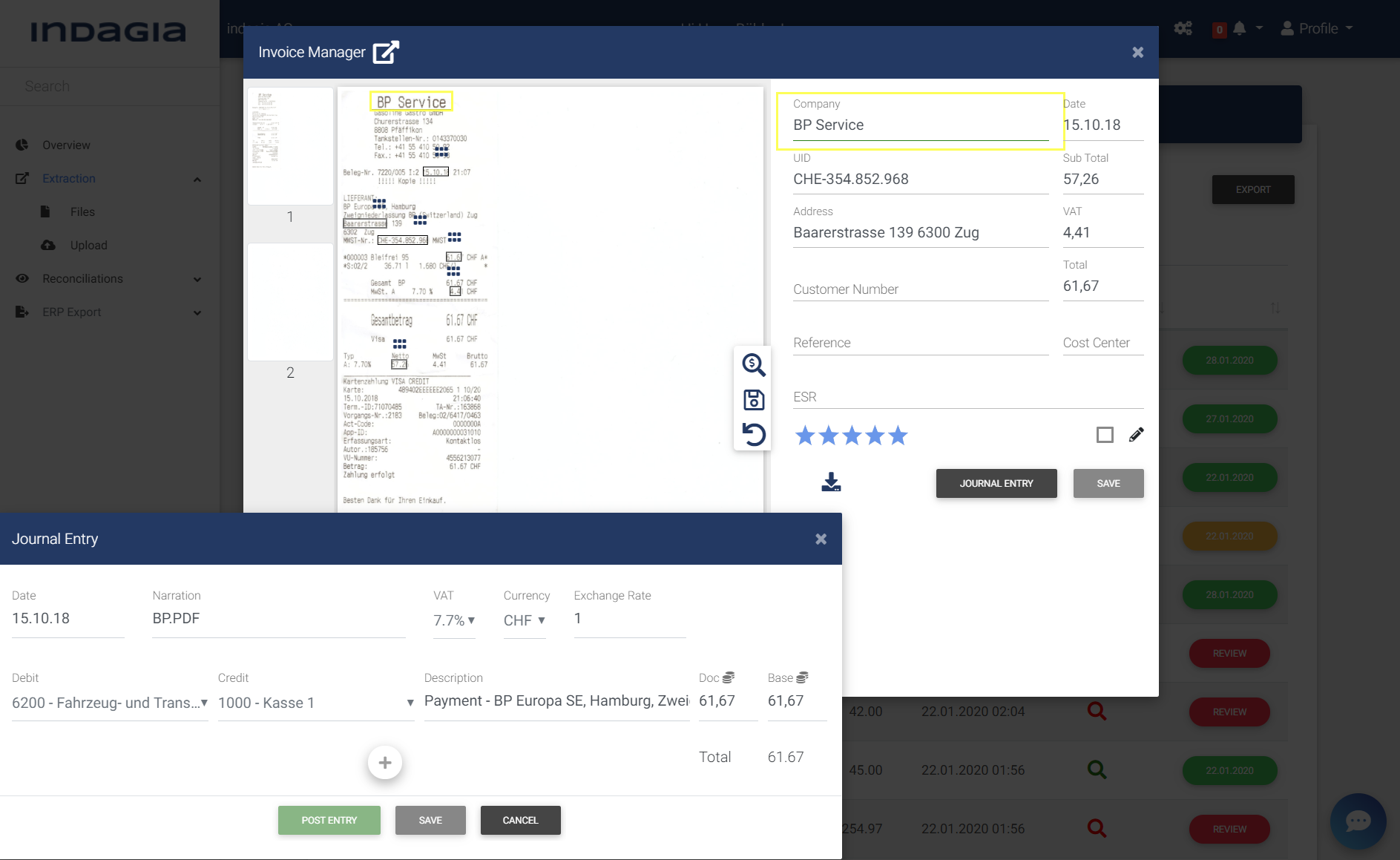This screenshot has width=1400, height=860.
Task: Click the Reference field
Action: coord(921,342)
